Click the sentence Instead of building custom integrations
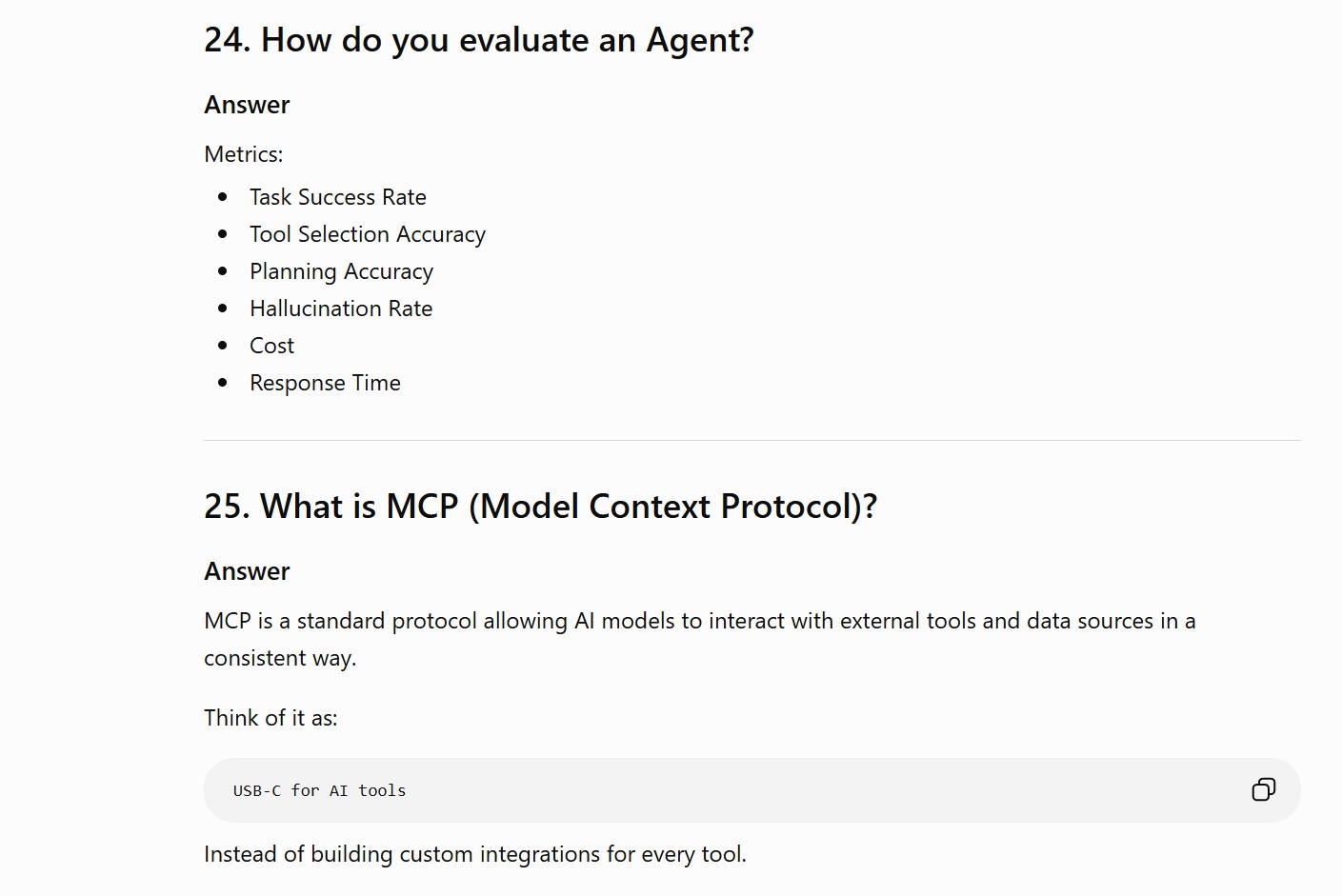This screenshot has width=1342, height=896. pos(475,854)
